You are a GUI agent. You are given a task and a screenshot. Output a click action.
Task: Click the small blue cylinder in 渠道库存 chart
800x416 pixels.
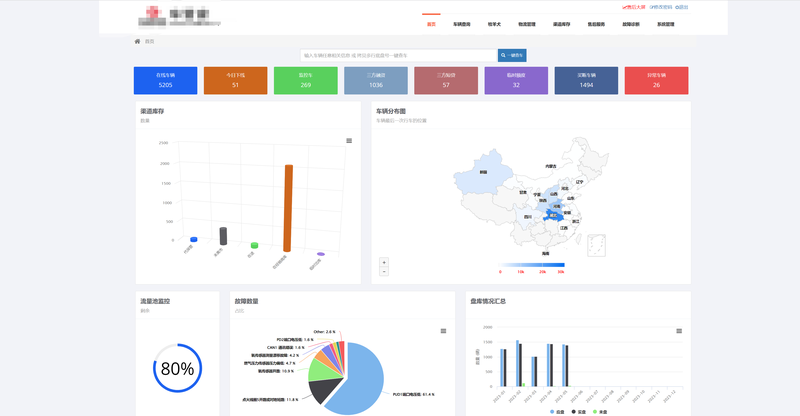coord(194,239)
